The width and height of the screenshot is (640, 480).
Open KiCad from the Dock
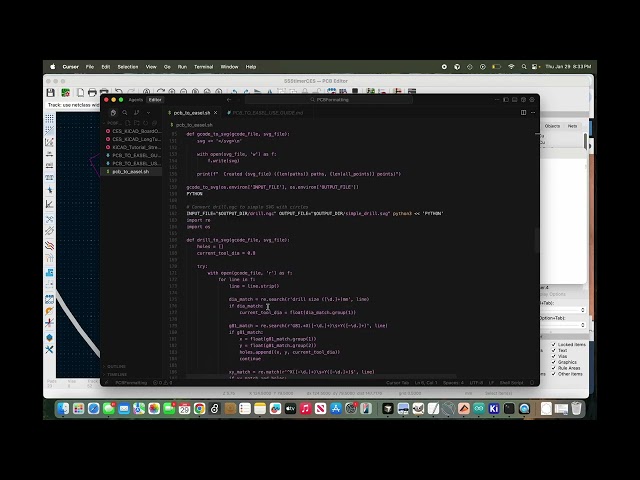[494, 408]
